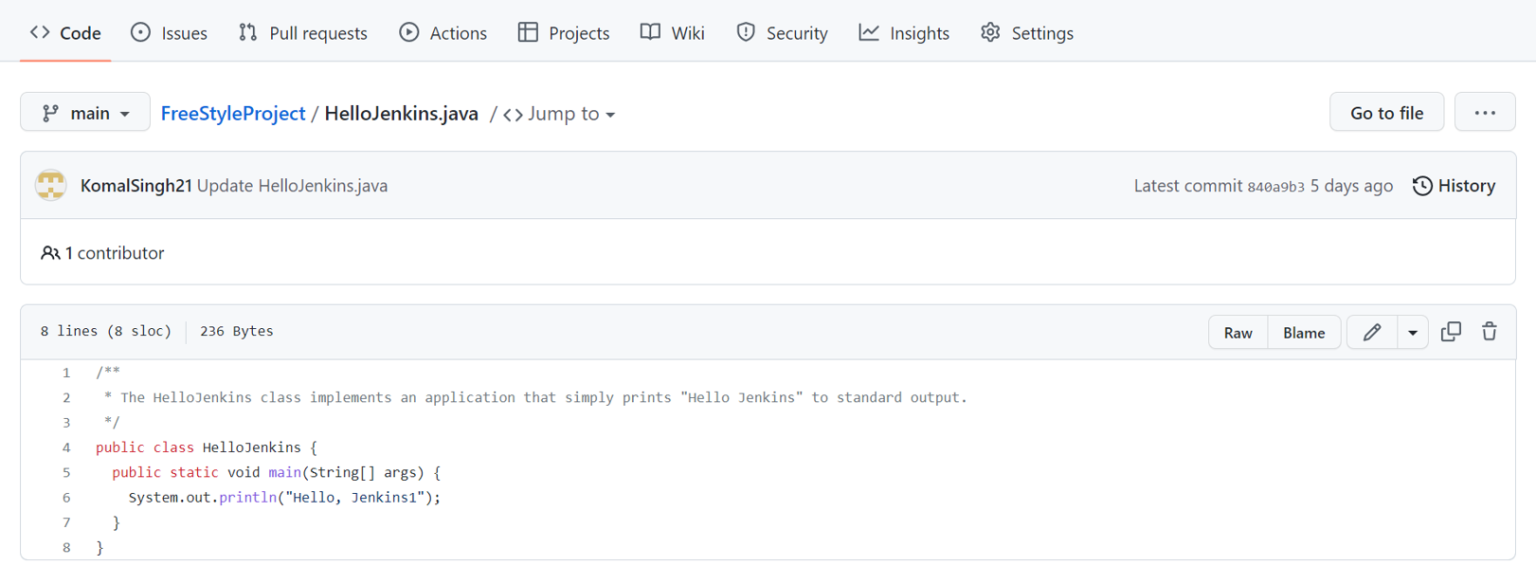Click the Go to file button
The width and height of the screenshot is (1536, 584).
pyautogui.click(x=1386, y=111)
